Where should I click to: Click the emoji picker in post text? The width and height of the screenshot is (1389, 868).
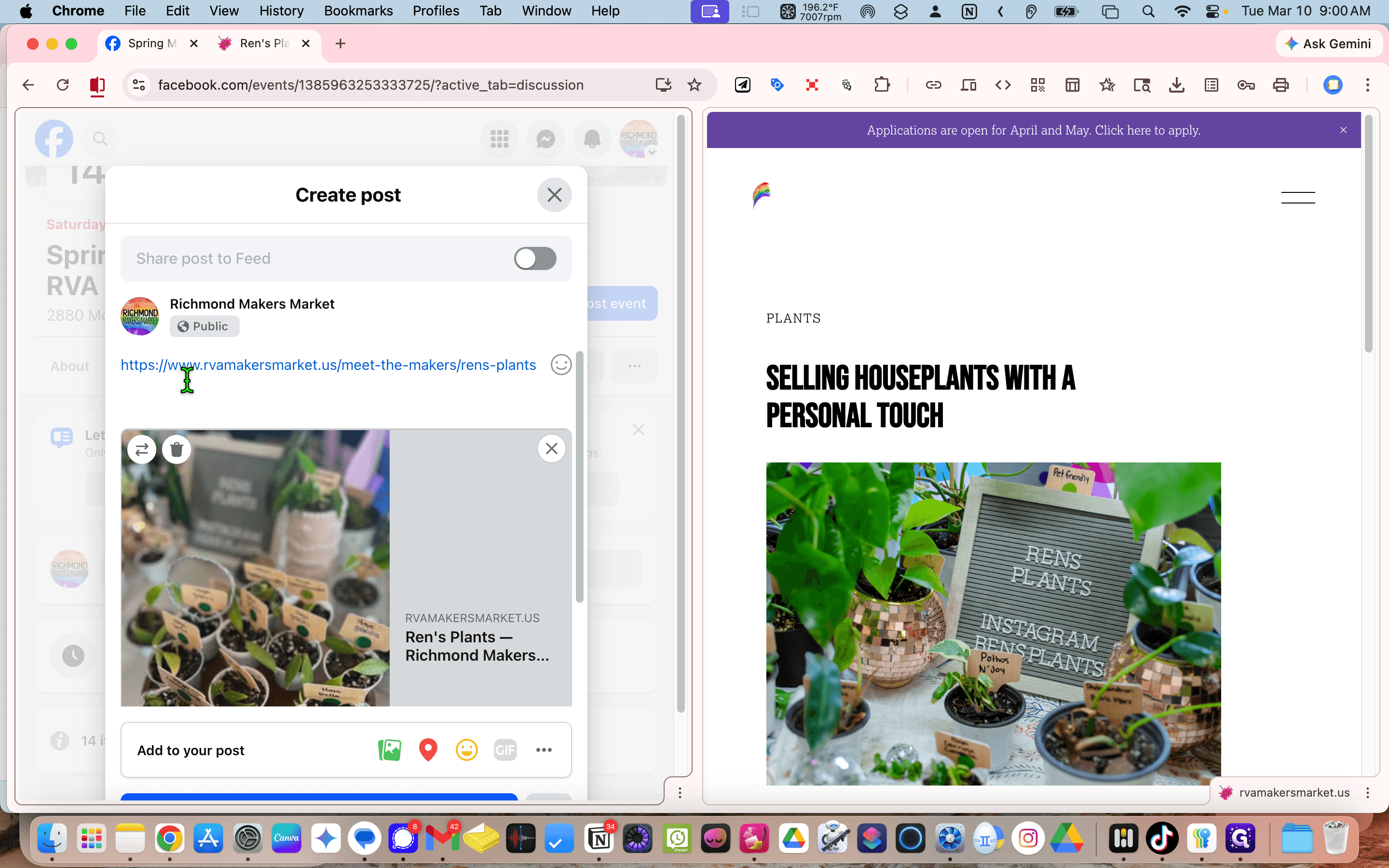561,365
